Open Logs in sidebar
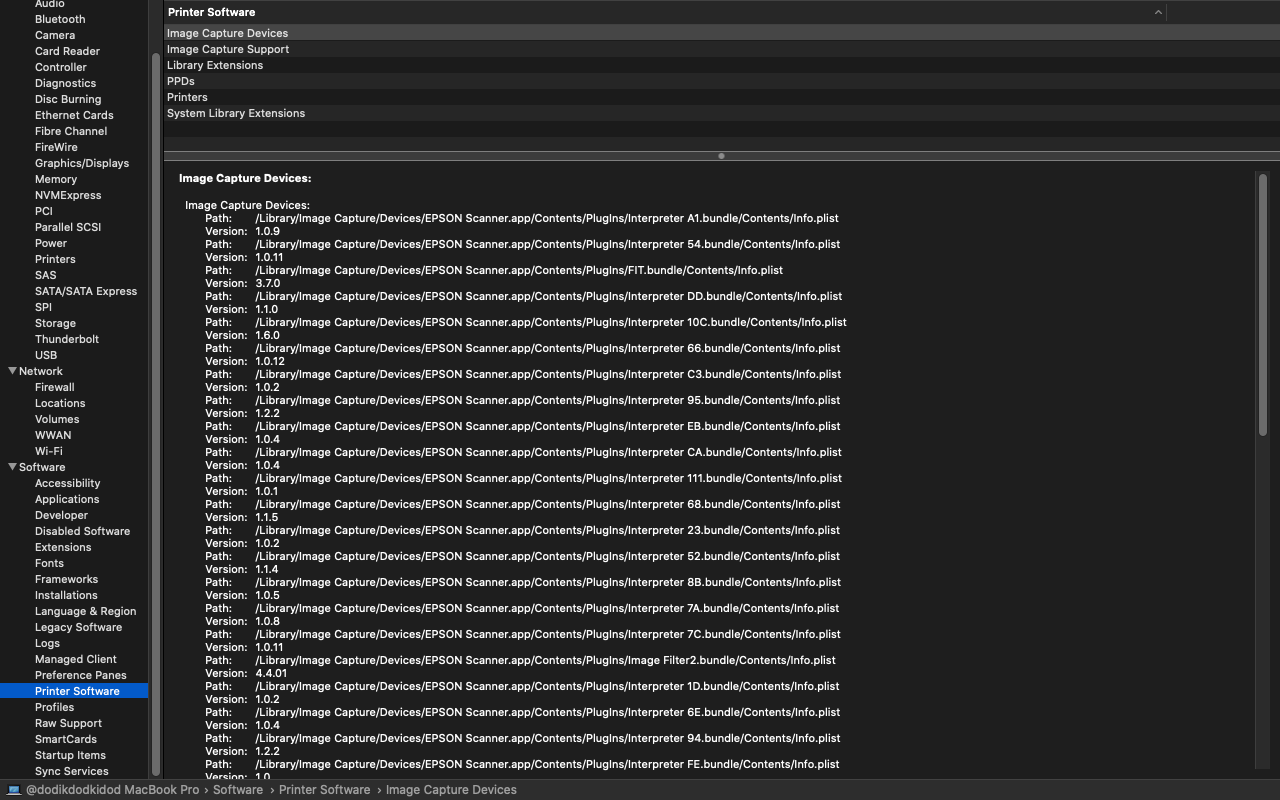 coord(47,643)
